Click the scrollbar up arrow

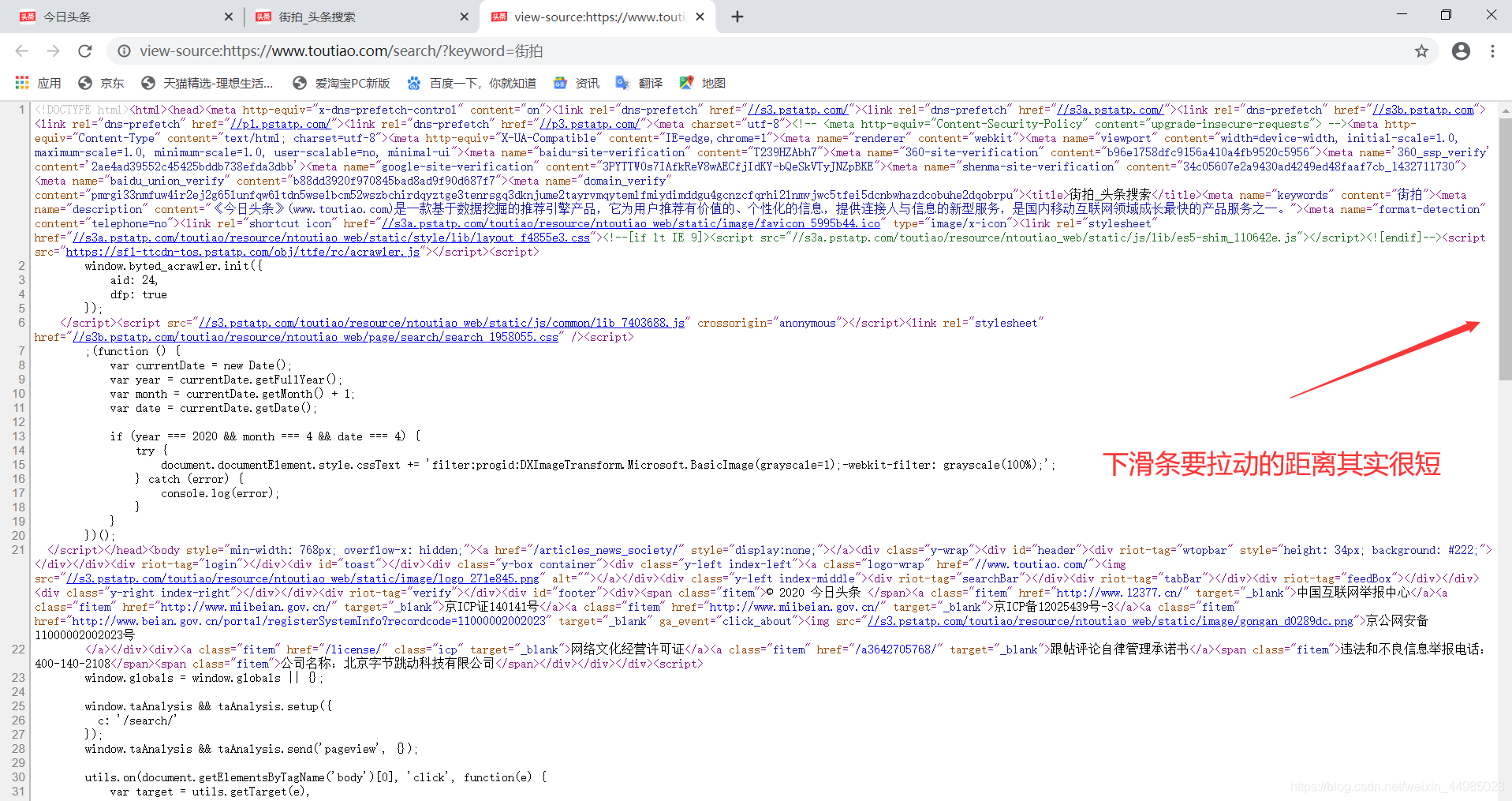click(x=1505, y=110)
